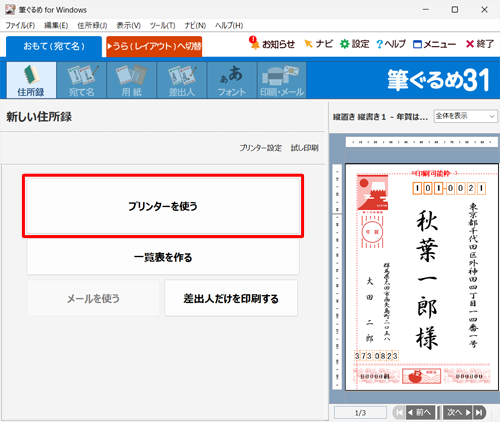
Task: Open 設定 settings gear
Action: coord(354,44)
